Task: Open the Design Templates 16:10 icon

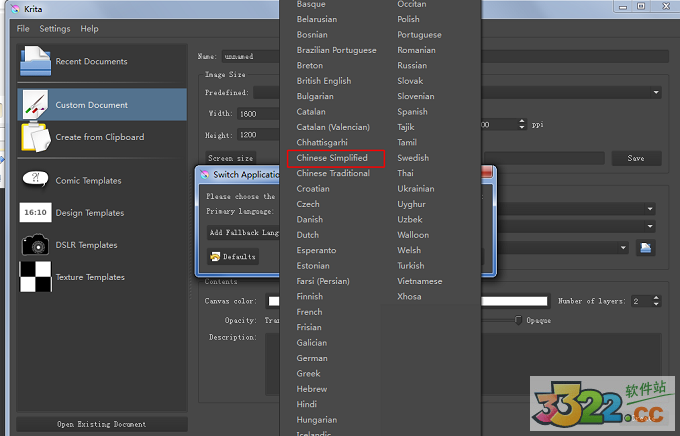Action: point(35,213)
